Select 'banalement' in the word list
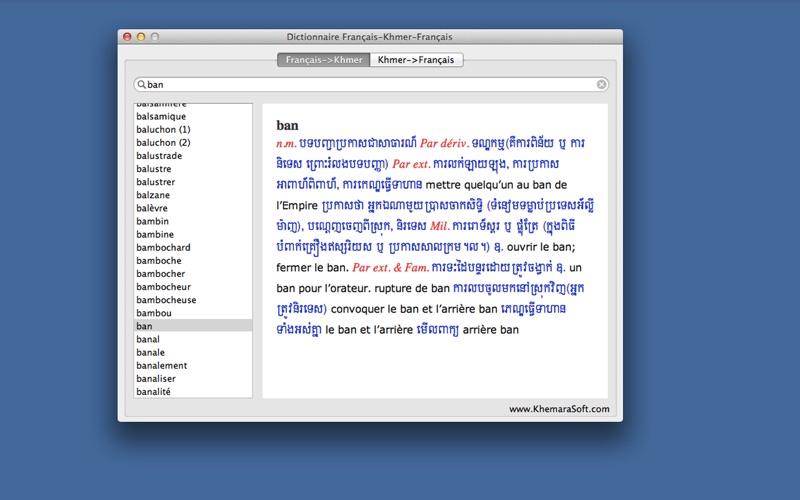This screenshot has width=800, height=500. (193, 366)
